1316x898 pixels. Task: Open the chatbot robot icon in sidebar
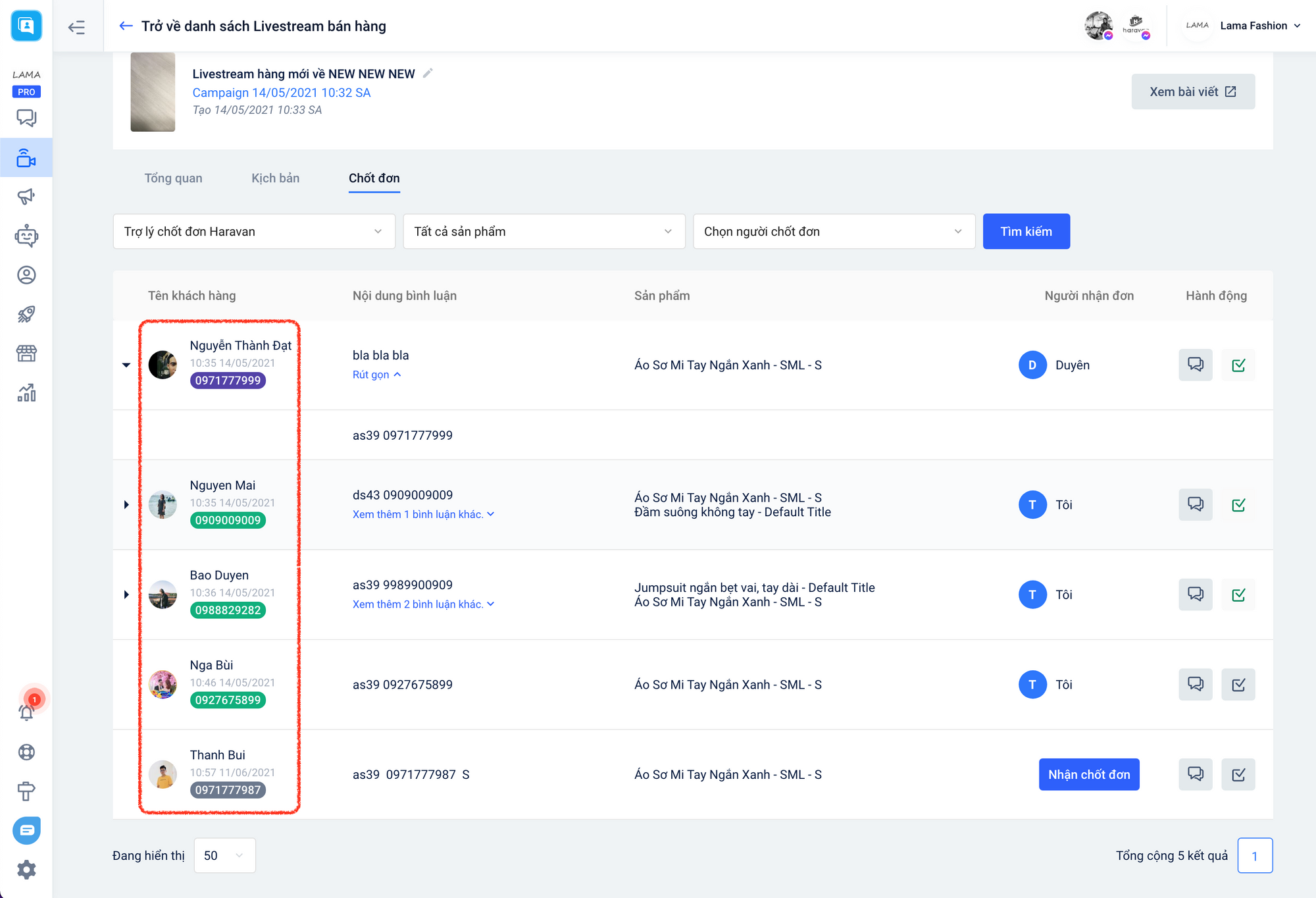(26, 236)
